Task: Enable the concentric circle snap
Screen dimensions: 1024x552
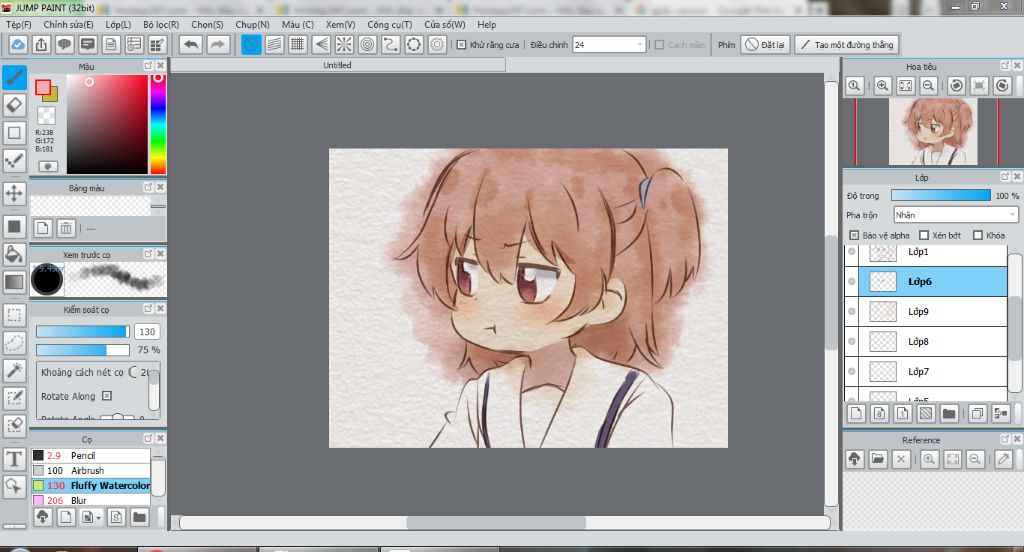Action: [368, 45]
